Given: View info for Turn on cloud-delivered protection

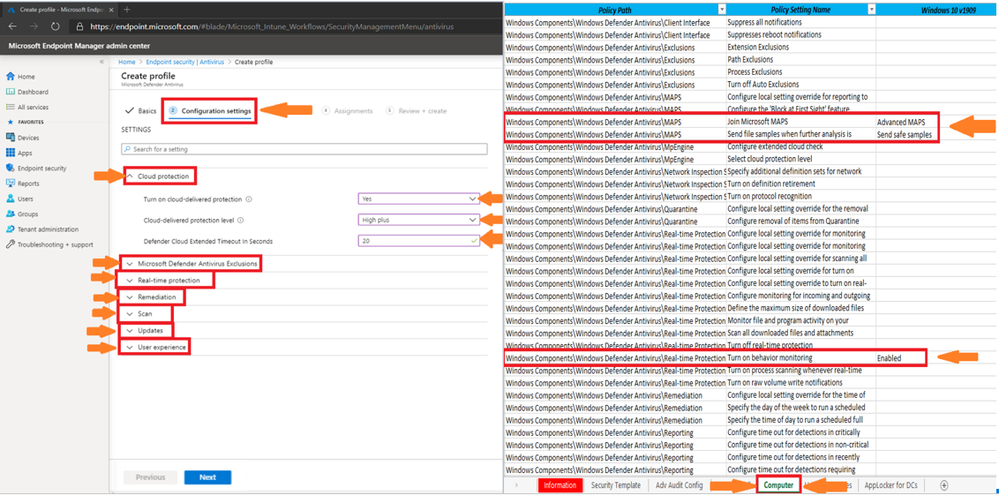Looking at the screenshot, I should [x=249, y=199].
